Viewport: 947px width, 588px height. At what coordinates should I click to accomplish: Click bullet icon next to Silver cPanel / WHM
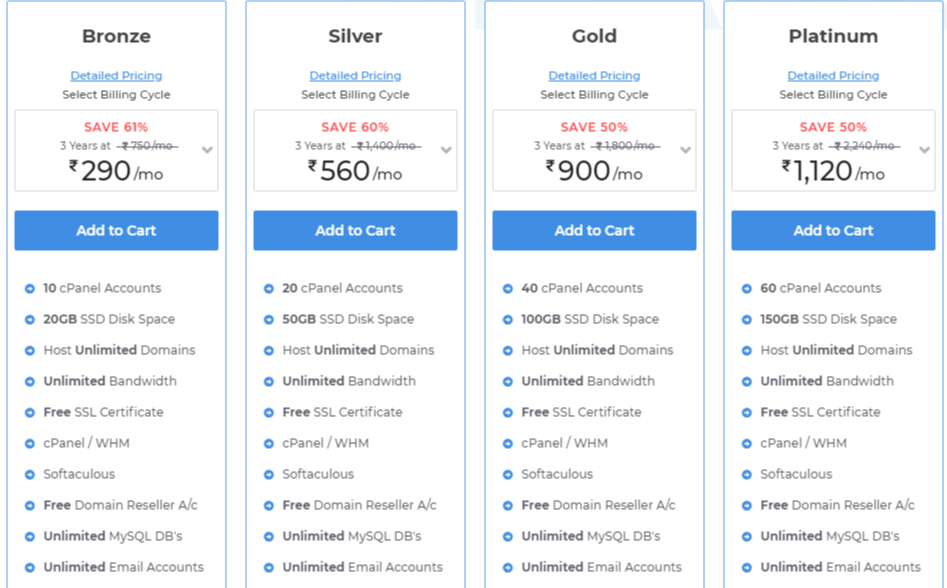point(269,444)
